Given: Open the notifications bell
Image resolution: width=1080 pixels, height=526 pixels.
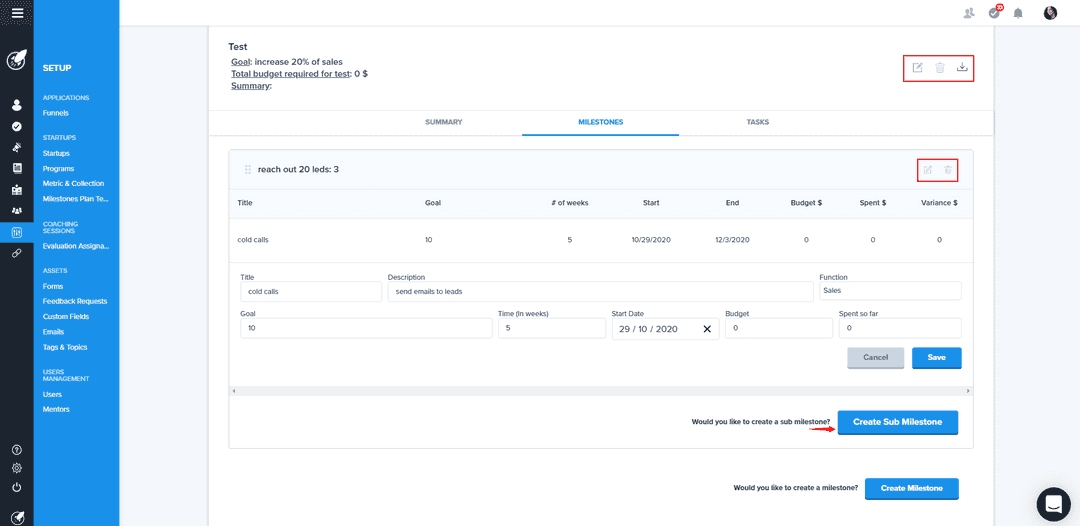Looking at the screenshot, I should [1018, 13].
